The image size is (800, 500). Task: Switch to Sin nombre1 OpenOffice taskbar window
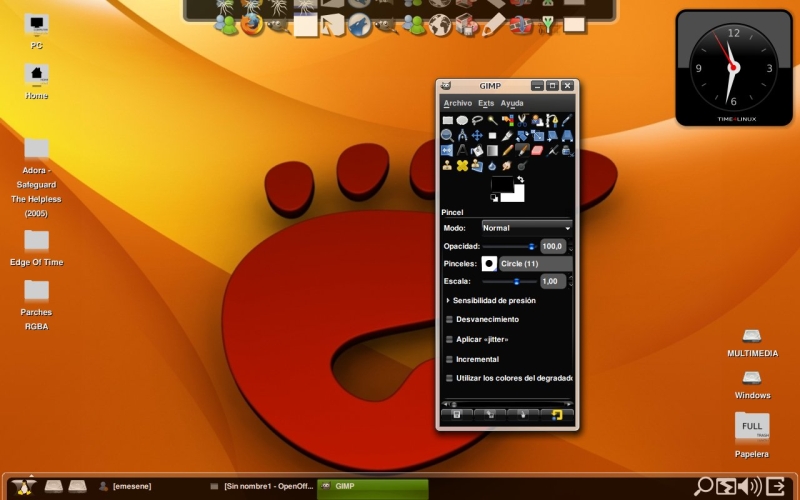coord(262,486)
